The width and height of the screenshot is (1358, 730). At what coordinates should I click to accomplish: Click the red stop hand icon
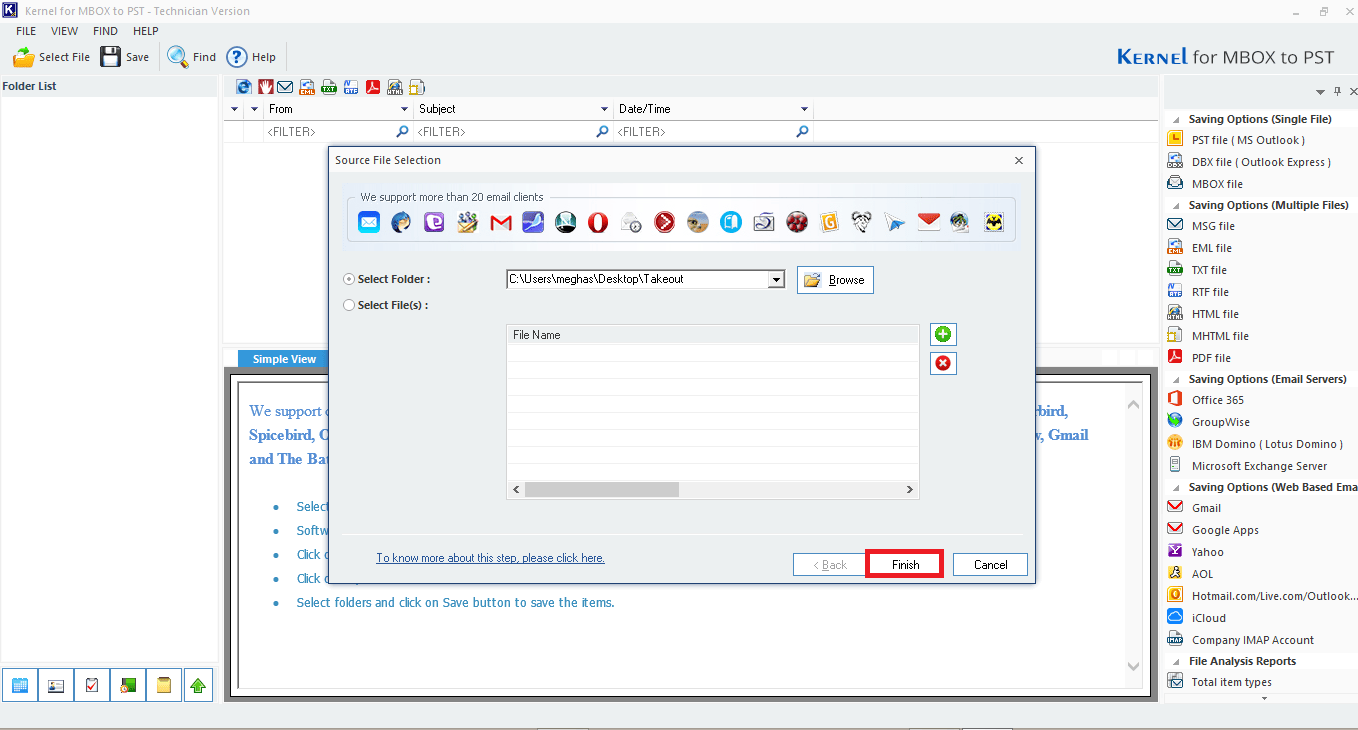coord(266,87)
